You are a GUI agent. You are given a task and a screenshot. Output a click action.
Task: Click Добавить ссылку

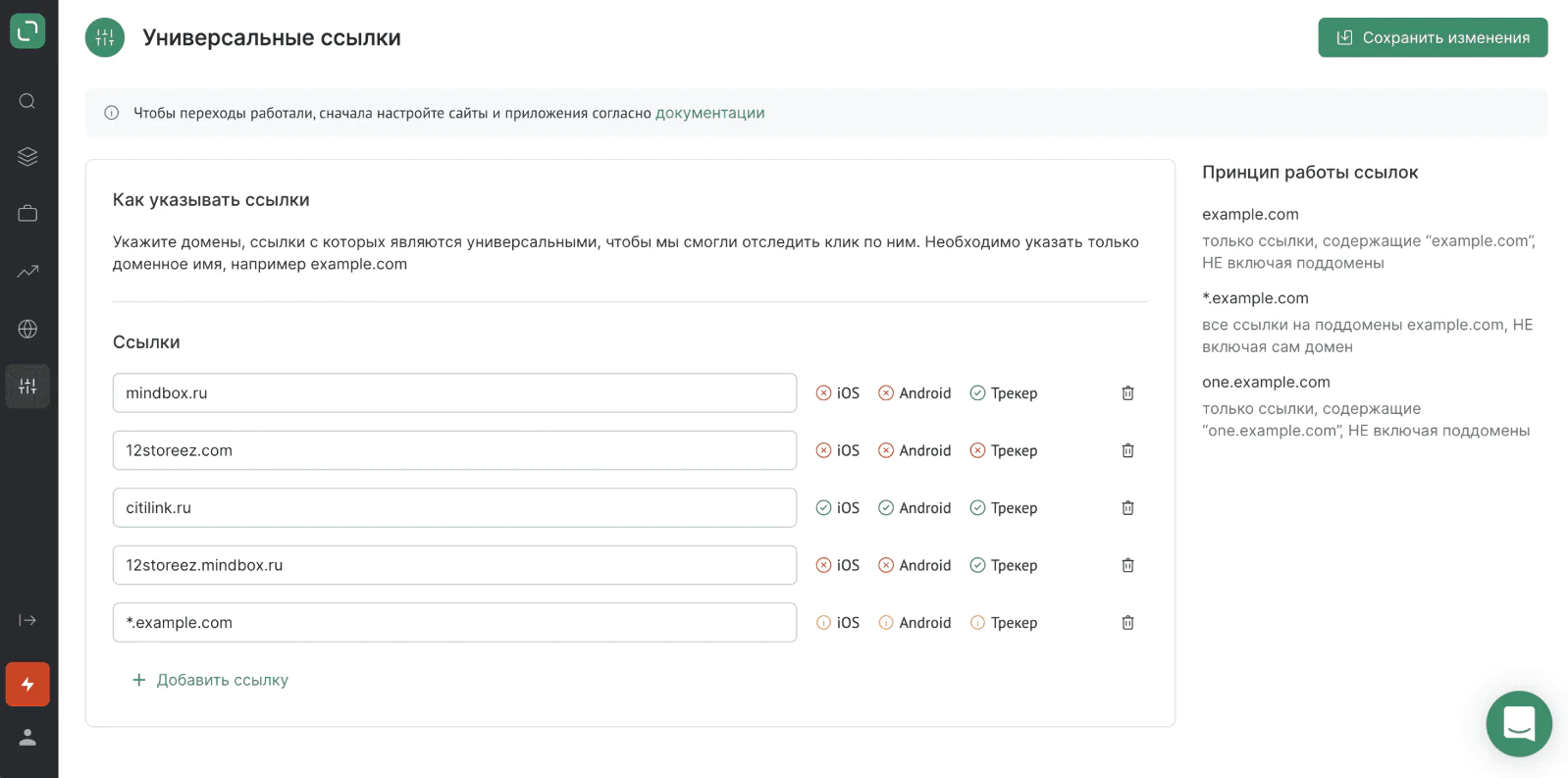(210, 680)
